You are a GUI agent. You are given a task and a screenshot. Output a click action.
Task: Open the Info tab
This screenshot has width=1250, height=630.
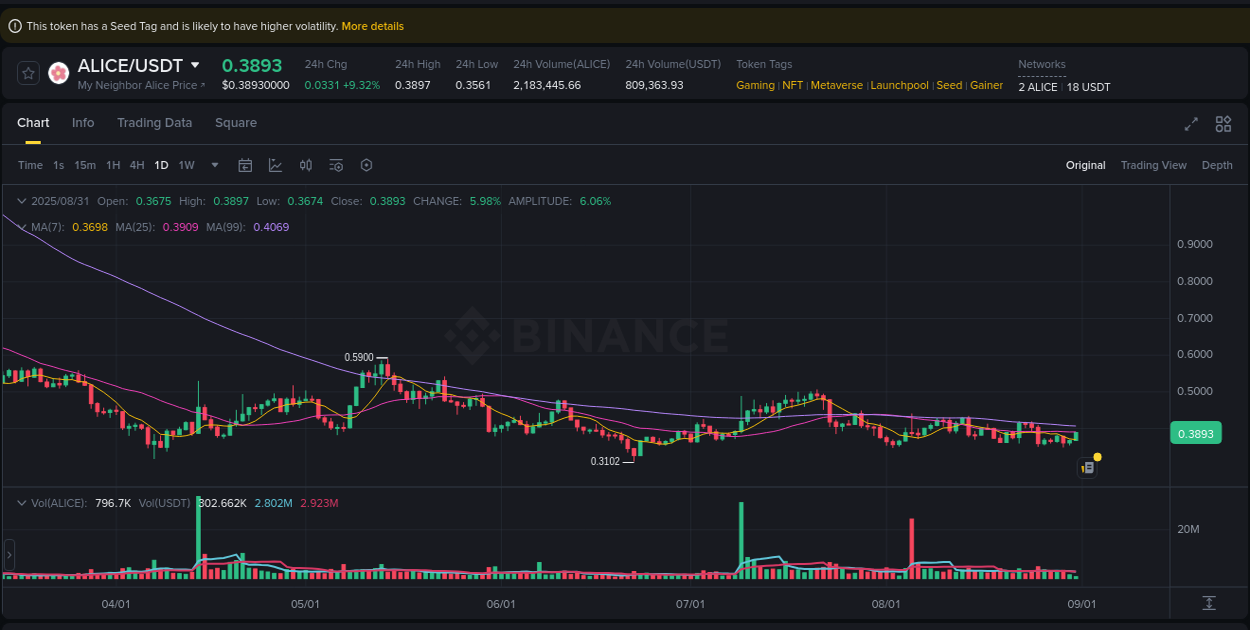pyautogui.click(x=83, y=122)
